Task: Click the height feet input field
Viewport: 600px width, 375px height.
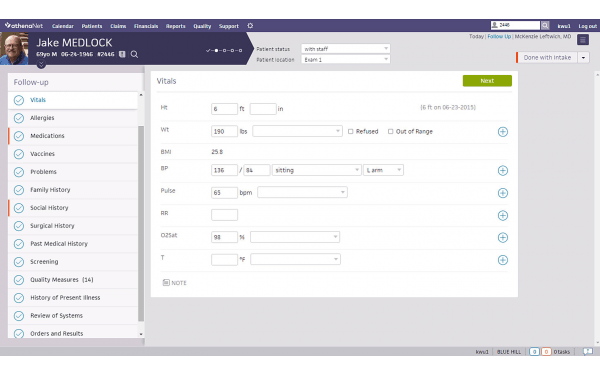Action: (224, 109)
